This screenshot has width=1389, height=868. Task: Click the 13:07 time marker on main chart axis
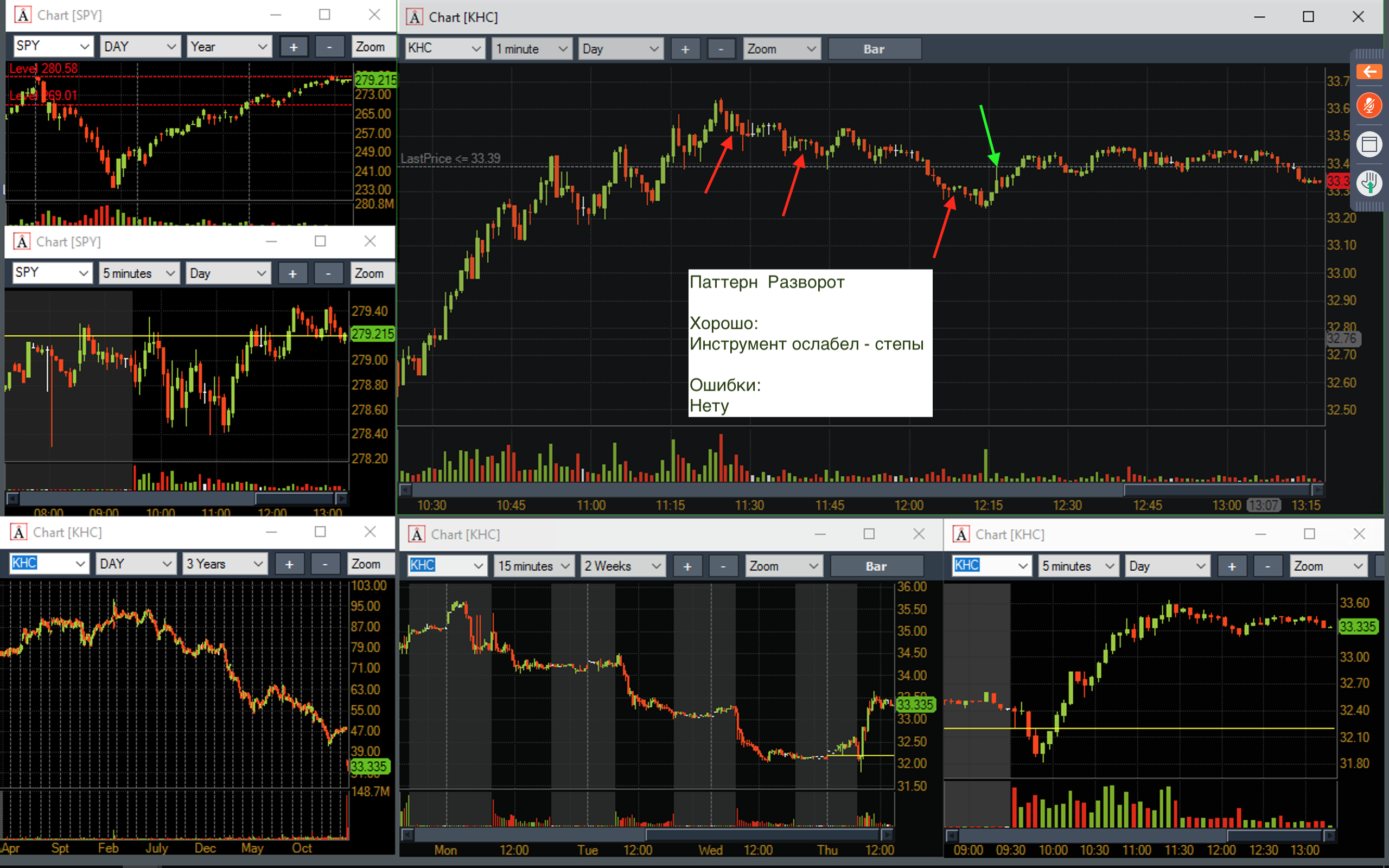(x=1264, y=506)
